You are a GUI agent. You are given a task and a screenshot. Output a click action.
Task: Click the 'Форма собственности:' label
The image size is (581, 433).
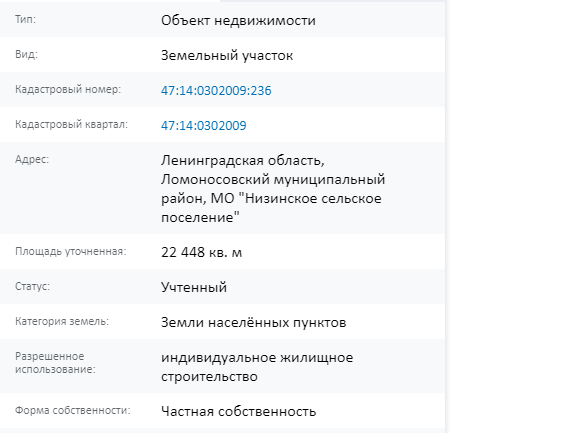pos(73,410)
